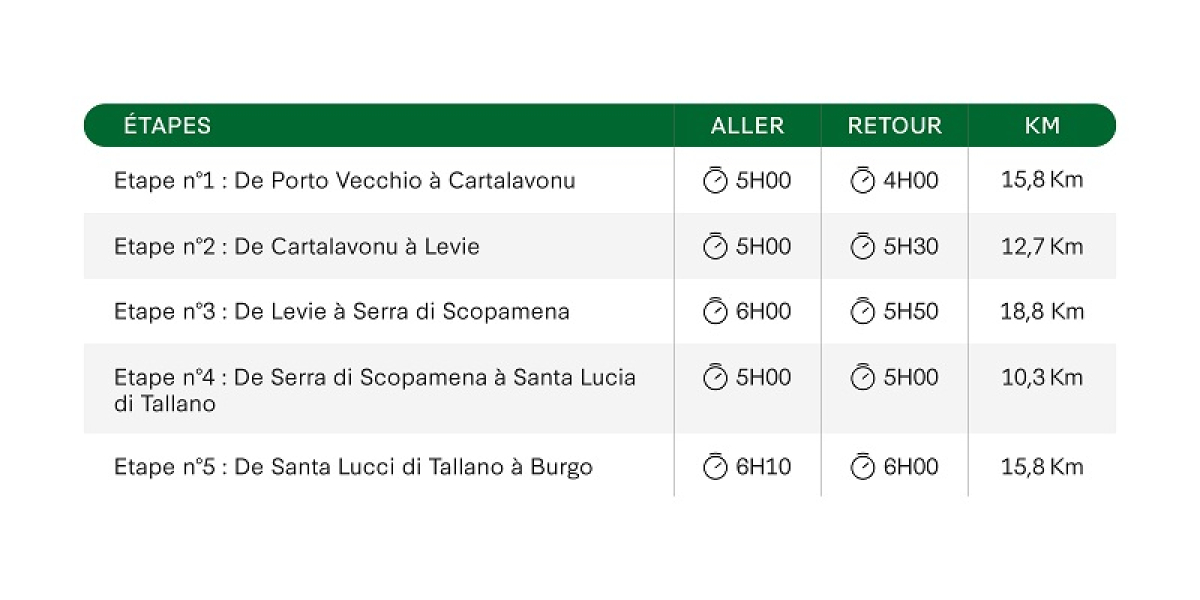Viewport: 1200px width, 600px height.
Task: Click the 18,8 Km distance value
Action: click(x=1042, y=311)
